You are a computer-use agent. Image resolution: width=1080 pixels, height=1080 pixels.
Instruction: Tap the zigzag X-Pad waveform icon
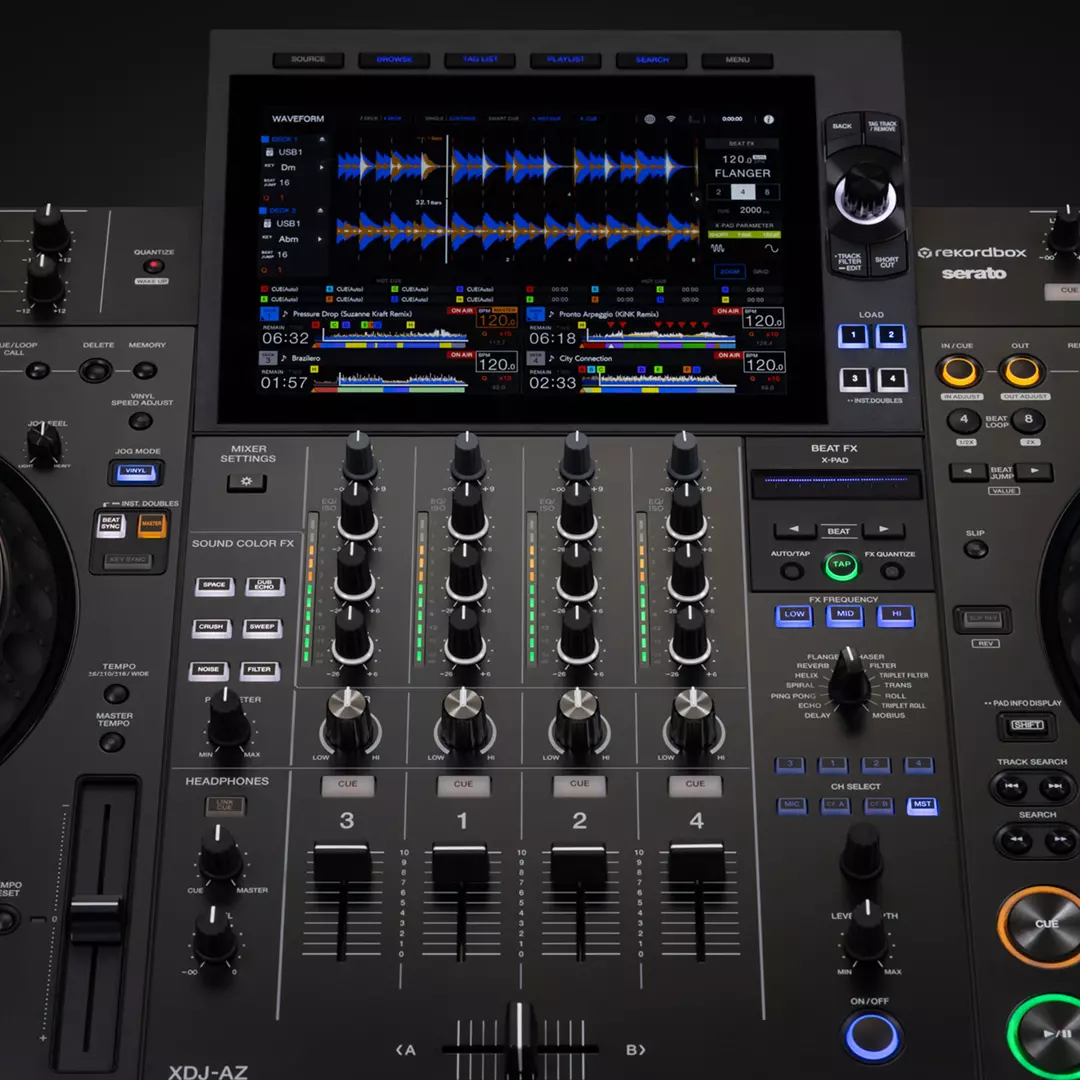click(x=718, y=248)
